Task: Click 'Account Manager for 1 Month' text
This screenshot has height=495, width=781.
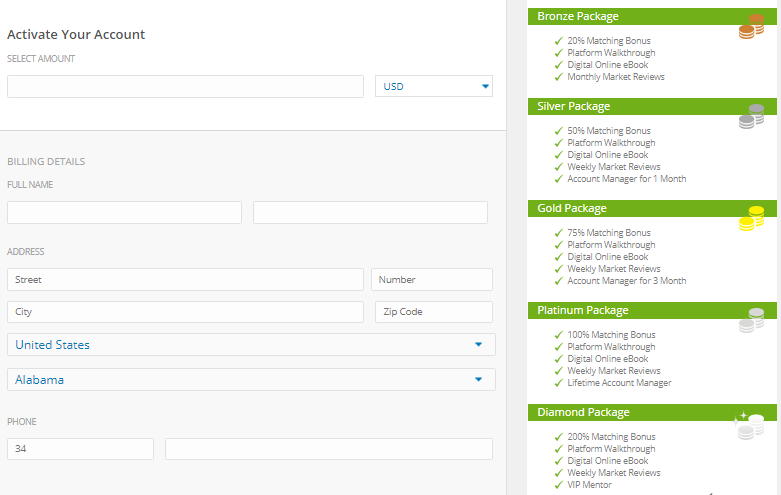Action: tap(627, 179)
